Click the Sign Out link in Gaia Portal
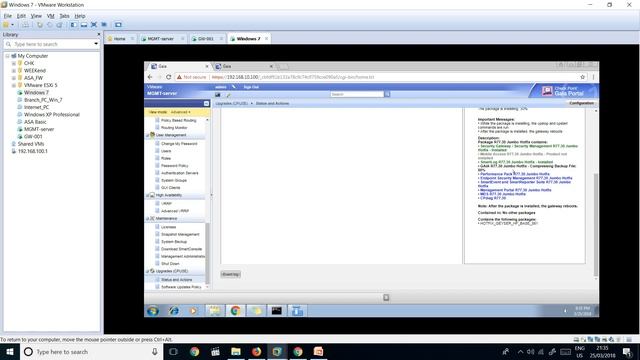640x360 pixels. click(x=251, y=87)
